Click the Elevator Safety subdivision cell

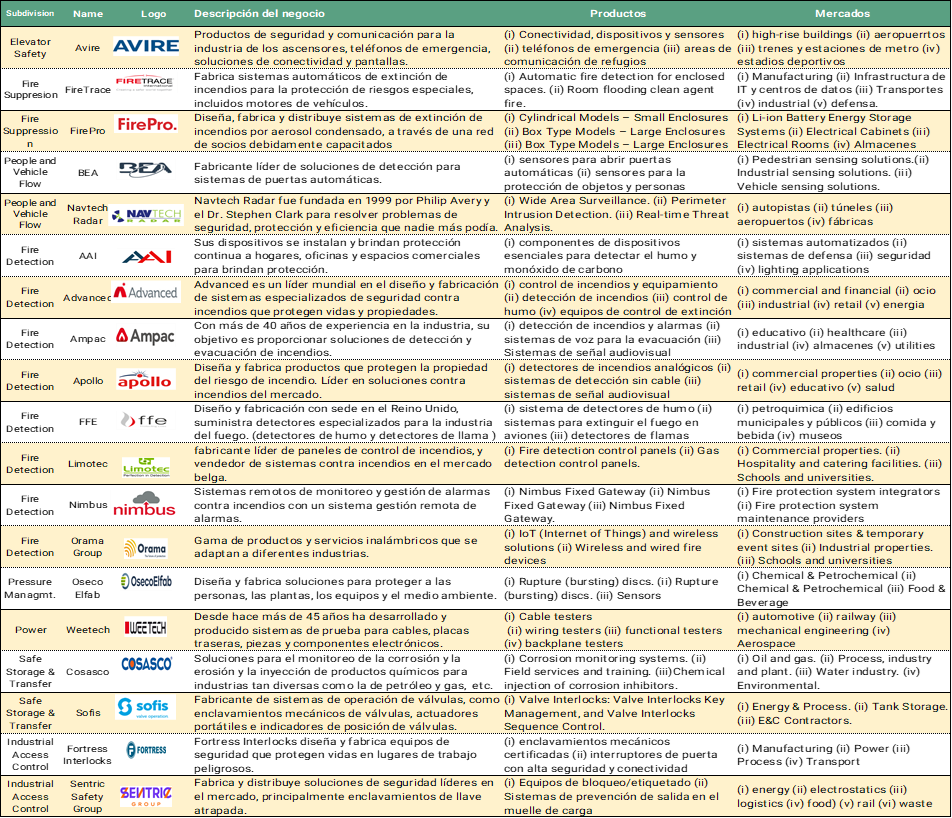click(x=30, y=47)
